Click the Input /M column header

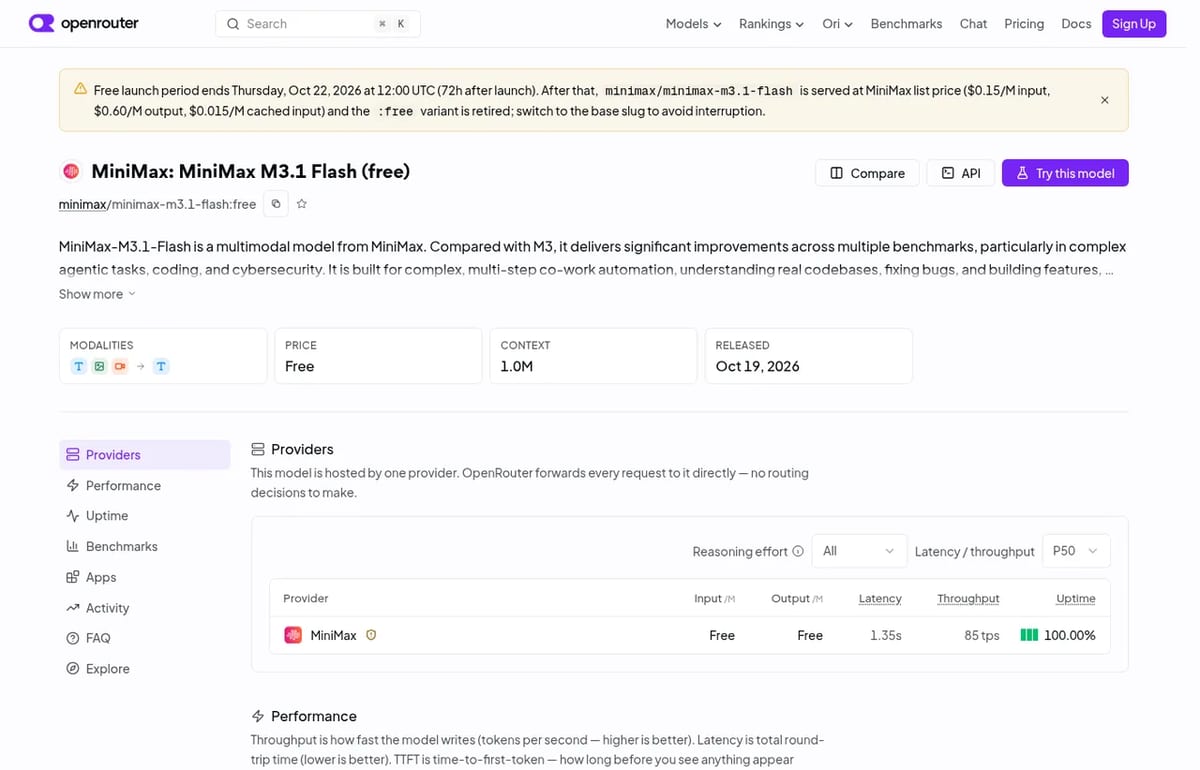click(x=715, y=599)
